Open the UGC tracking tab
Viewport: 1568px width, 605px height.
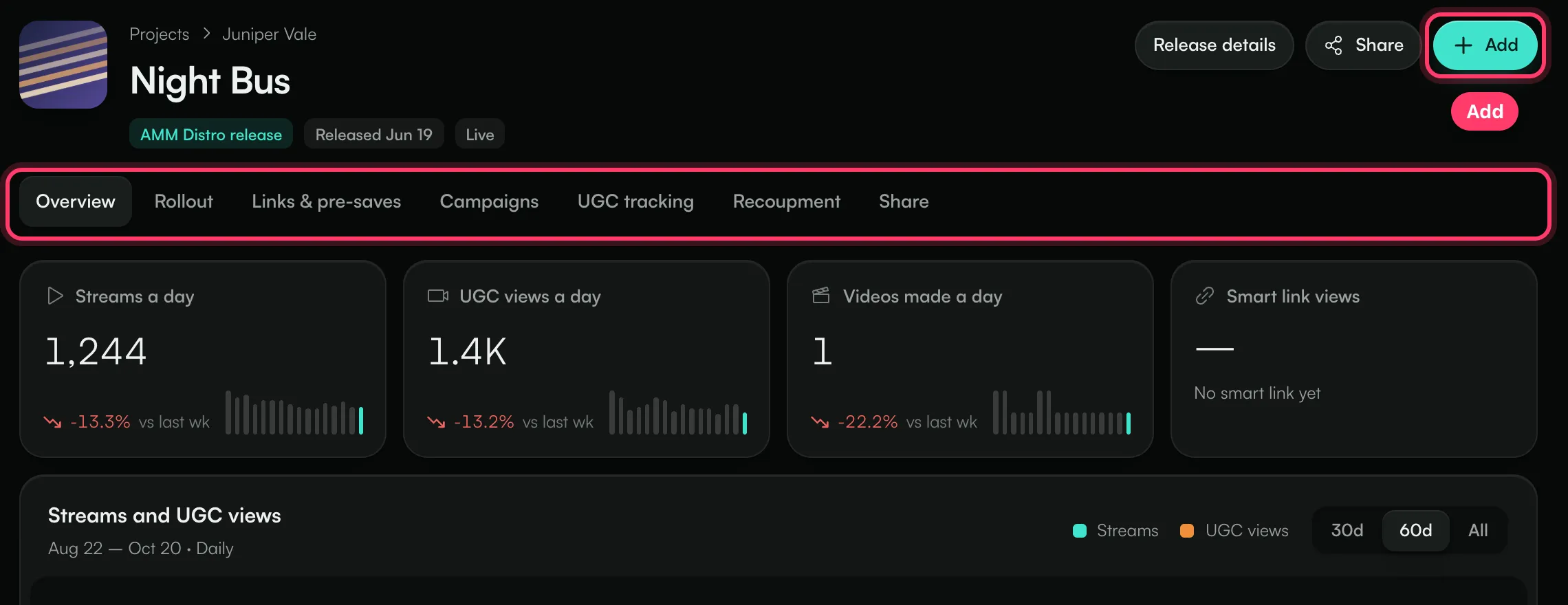(x=635, y=201)
